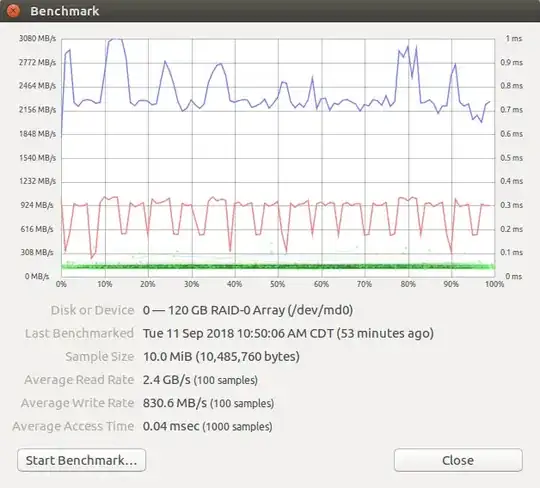This screenshot has width=540, height=488.
Task: Click the 0.7 ms latency axis label
Action: [511, 110]
